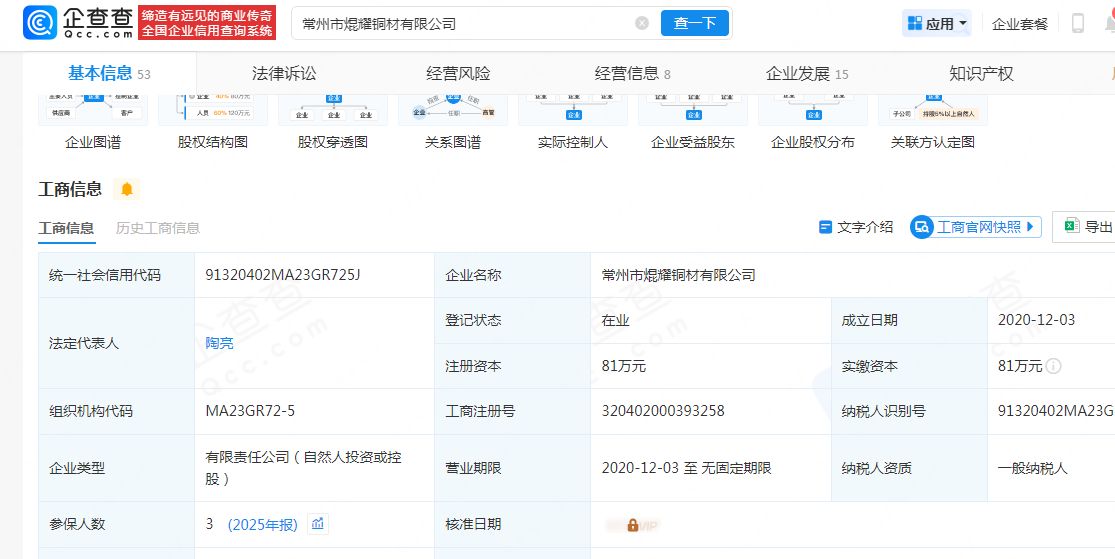The height and width of the screenshot is (559, 1115).
Task: Toggle the 文字介绍 view option
Action: pyautogui.click(x=856, y=228)
